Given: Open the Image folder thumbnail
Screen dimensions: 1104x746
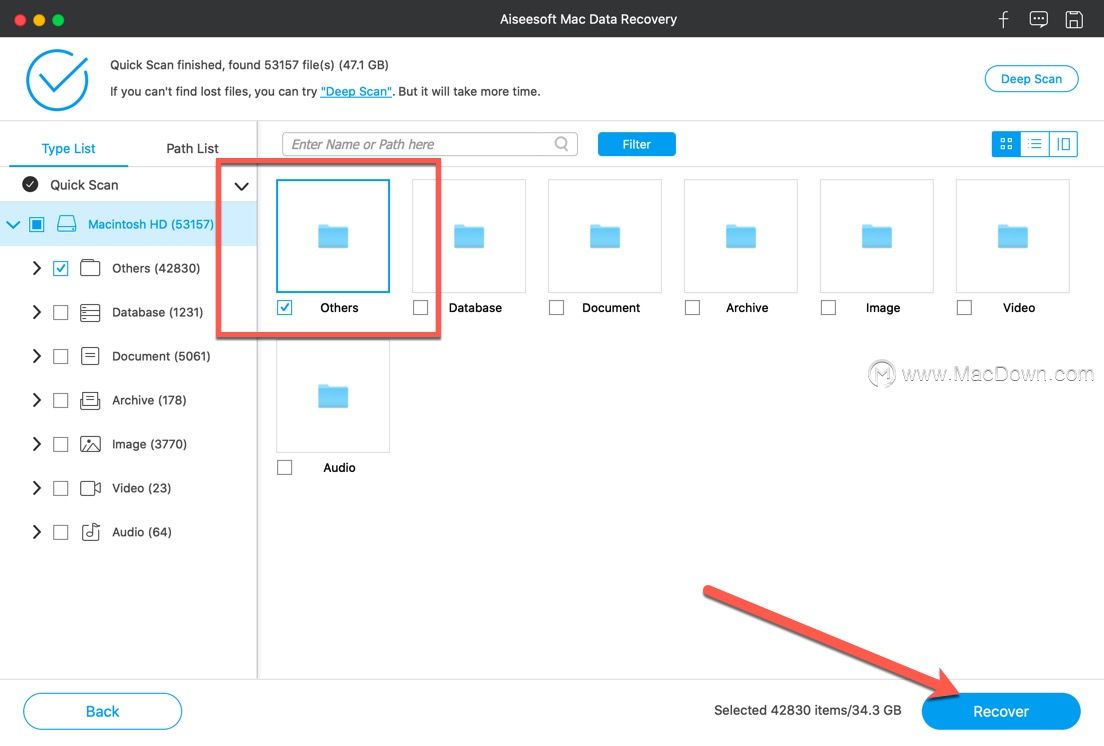Looking at the screenshot, I should pos(877,236).
